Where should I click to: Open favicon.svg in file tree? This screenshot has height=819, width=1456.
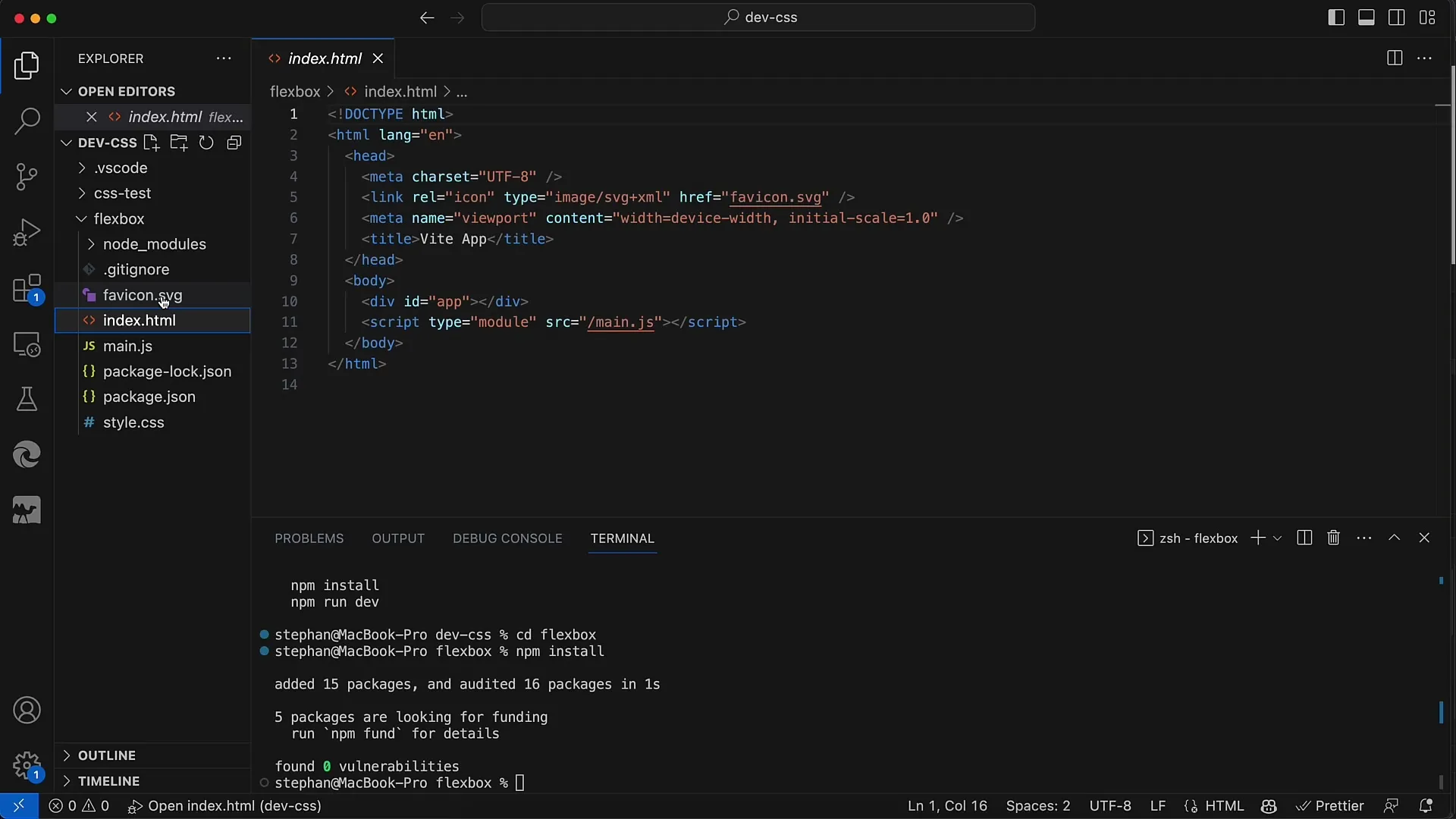click(143, 295)
